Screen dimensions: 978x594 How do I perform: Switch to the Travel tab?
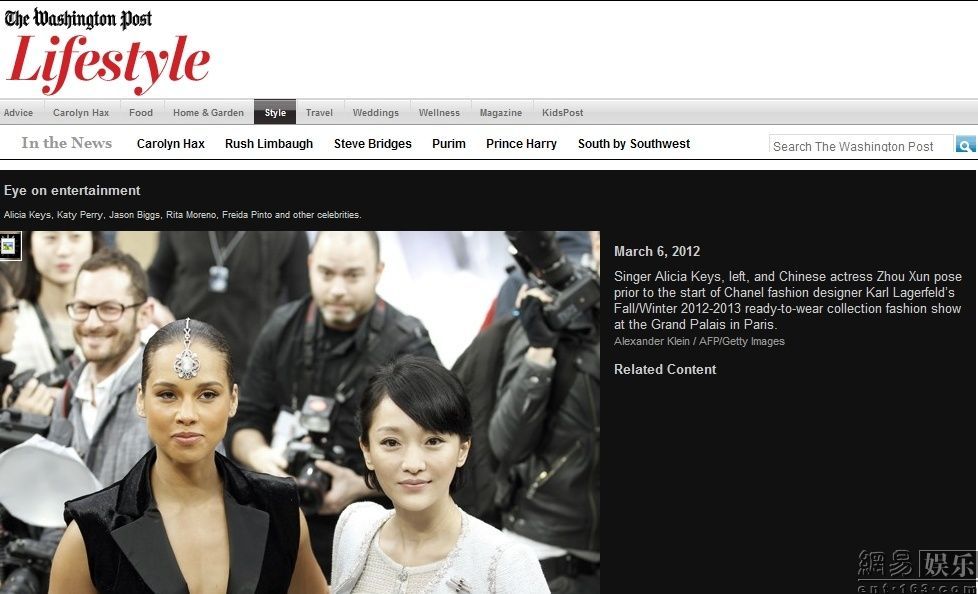click(x=319, y=113)
